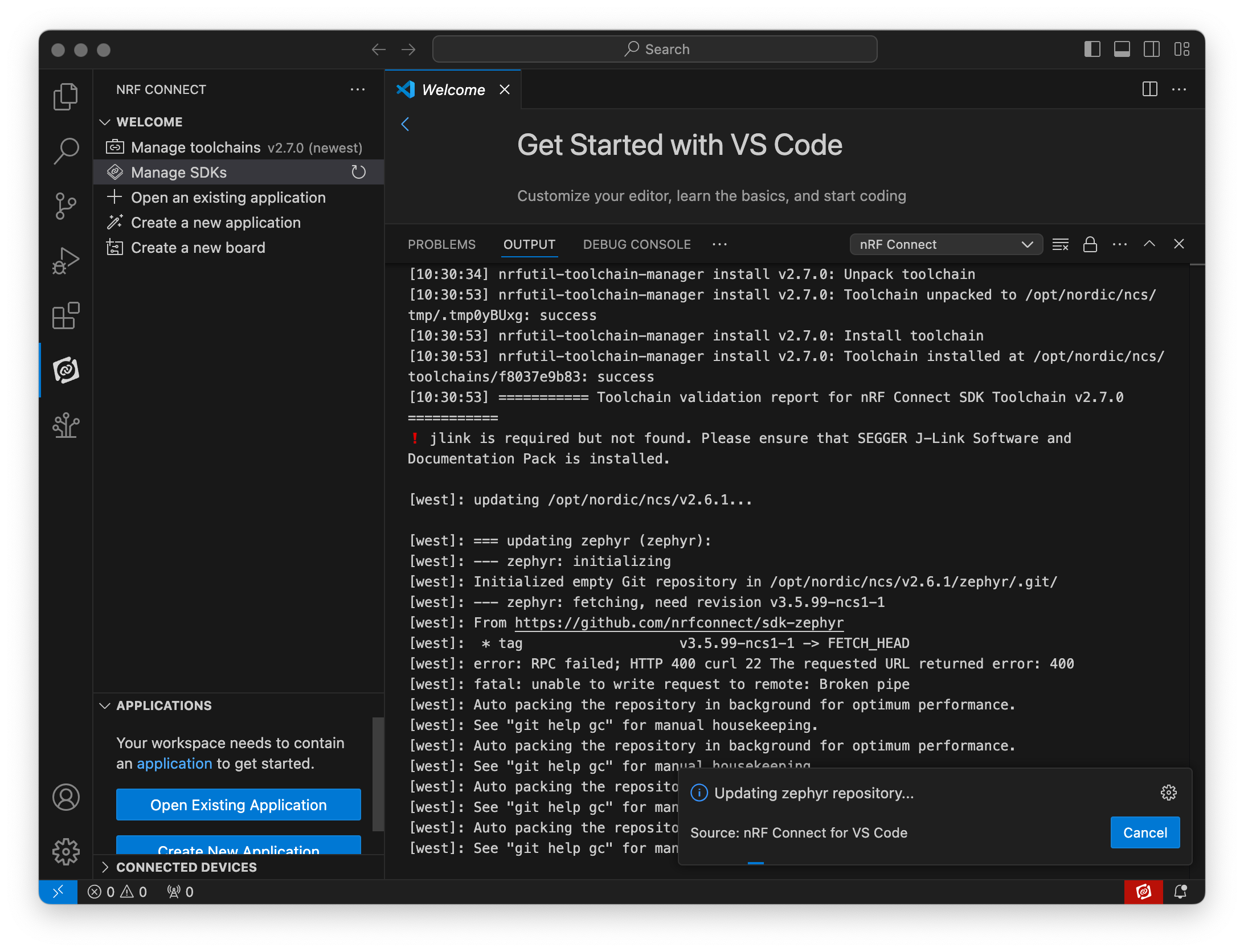Customize layout from title bar icon
This screenshot has width=1244, height=952.
[x=1182, y=50]
